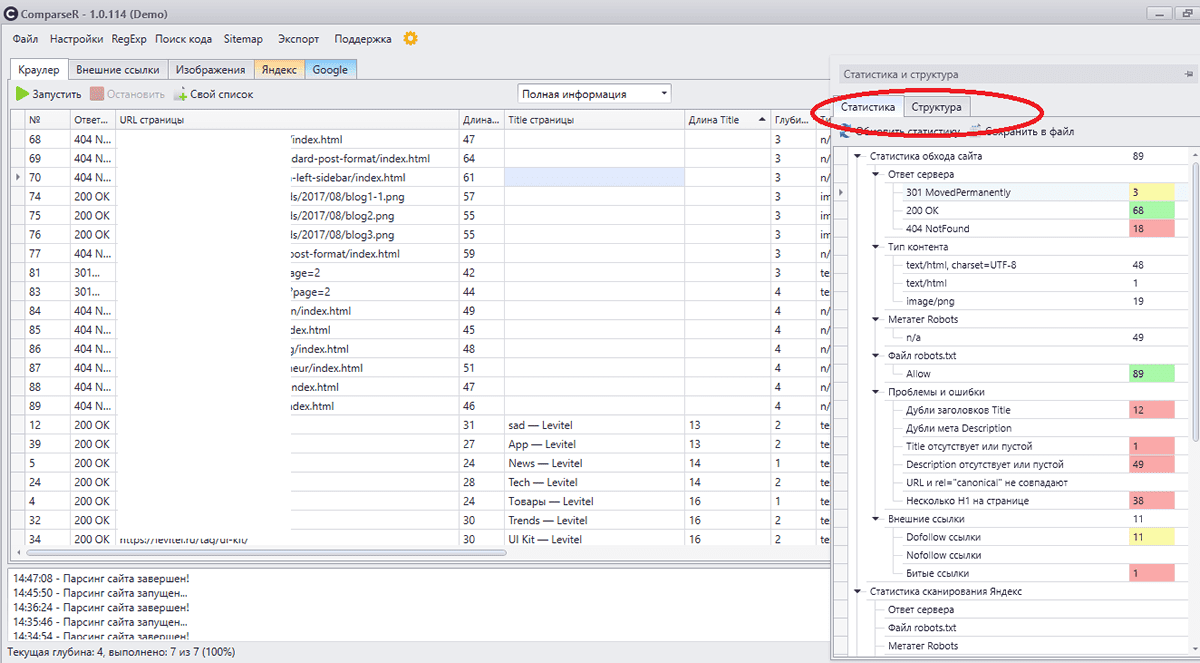Click the empty Title cell in row 70
The image size is (1200, 663).
click(594, 177)
